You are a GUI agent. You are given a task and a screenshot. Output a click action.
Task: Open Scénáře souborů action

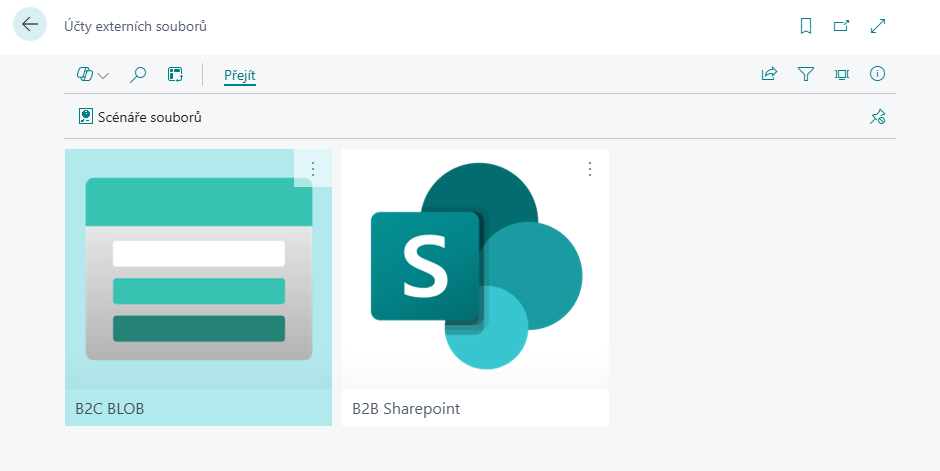click(x=140, y=117)
